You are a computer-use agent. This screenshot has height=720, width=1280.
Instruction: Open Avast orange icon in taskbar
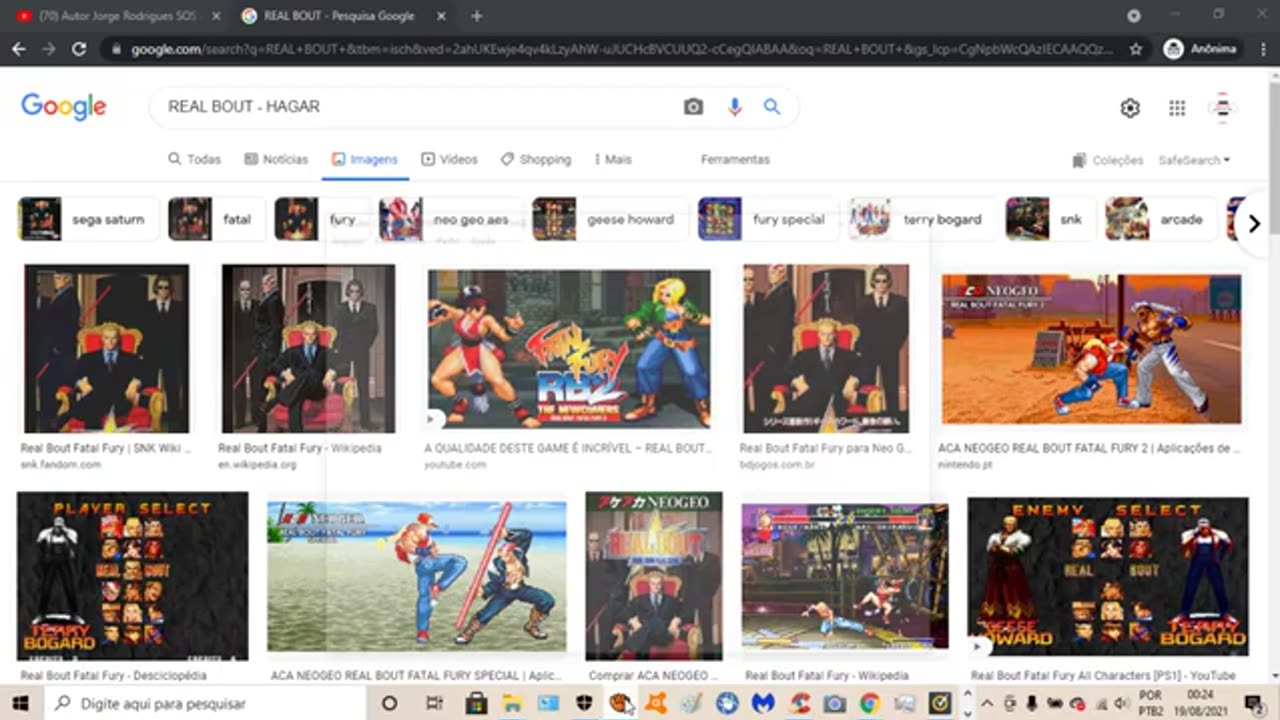pyautogui.click(x=656, y=703)
